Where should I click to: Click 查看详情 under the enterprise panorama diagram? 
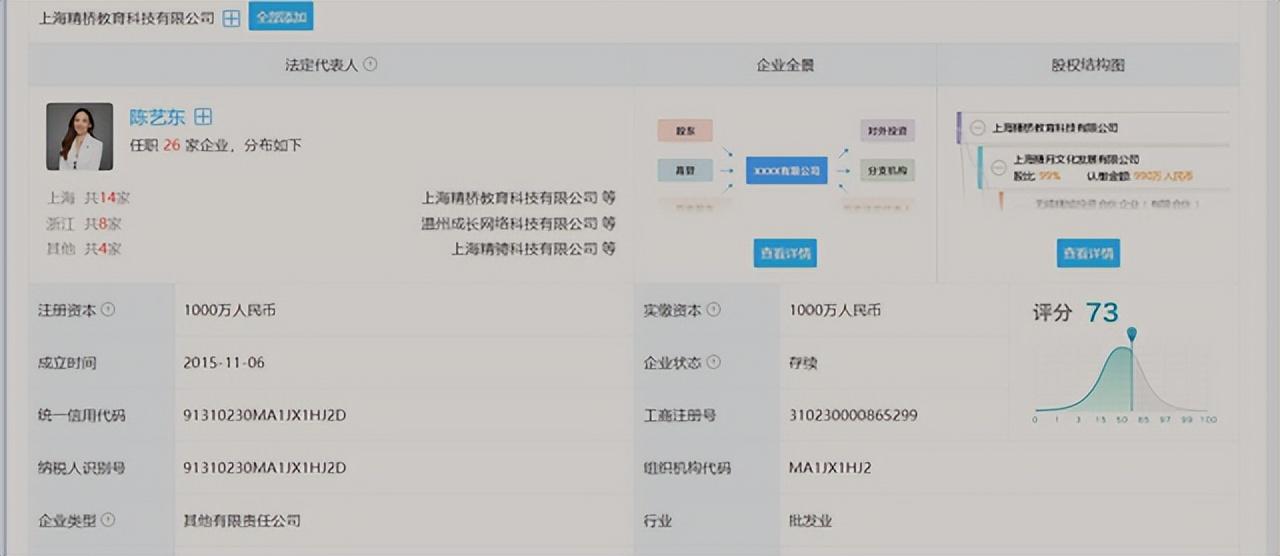pos(785,253)
